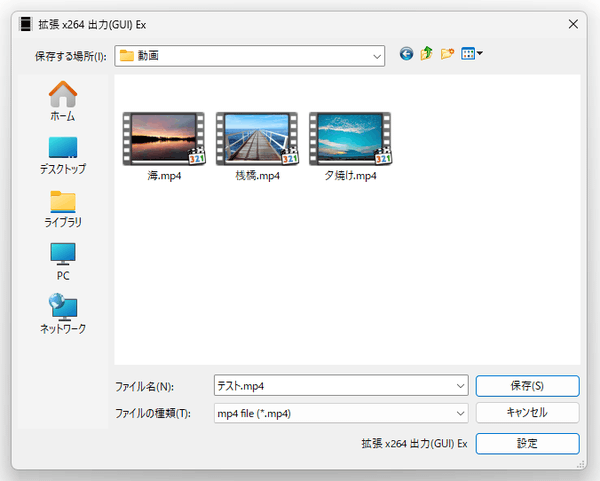This screenshot has width=600, height=481.
Task: Open ネットワーク in the places bar
Action: 63,314
